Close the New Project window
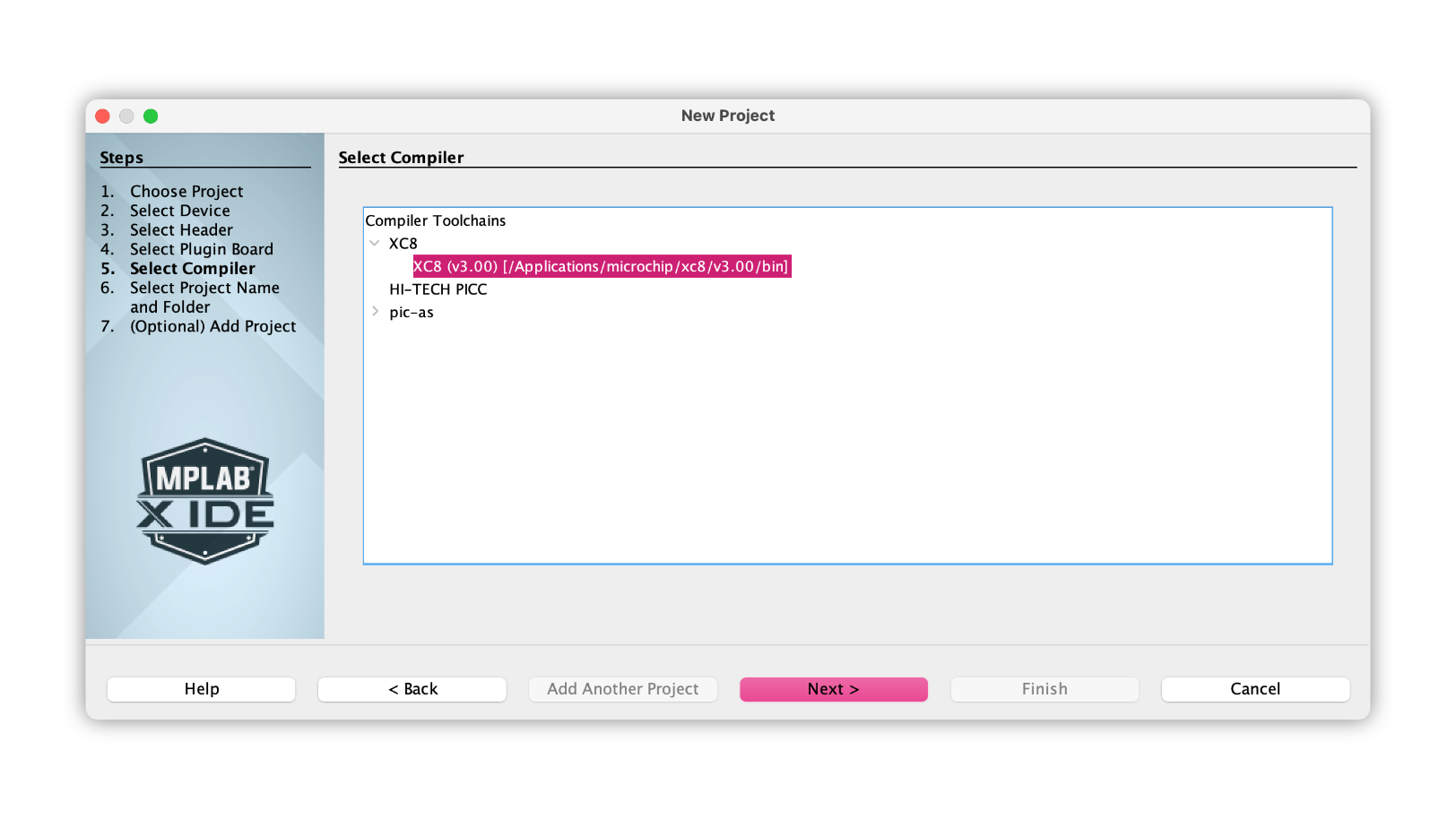The height and width of the screenshot is (819, 1456). click(102, 116)
